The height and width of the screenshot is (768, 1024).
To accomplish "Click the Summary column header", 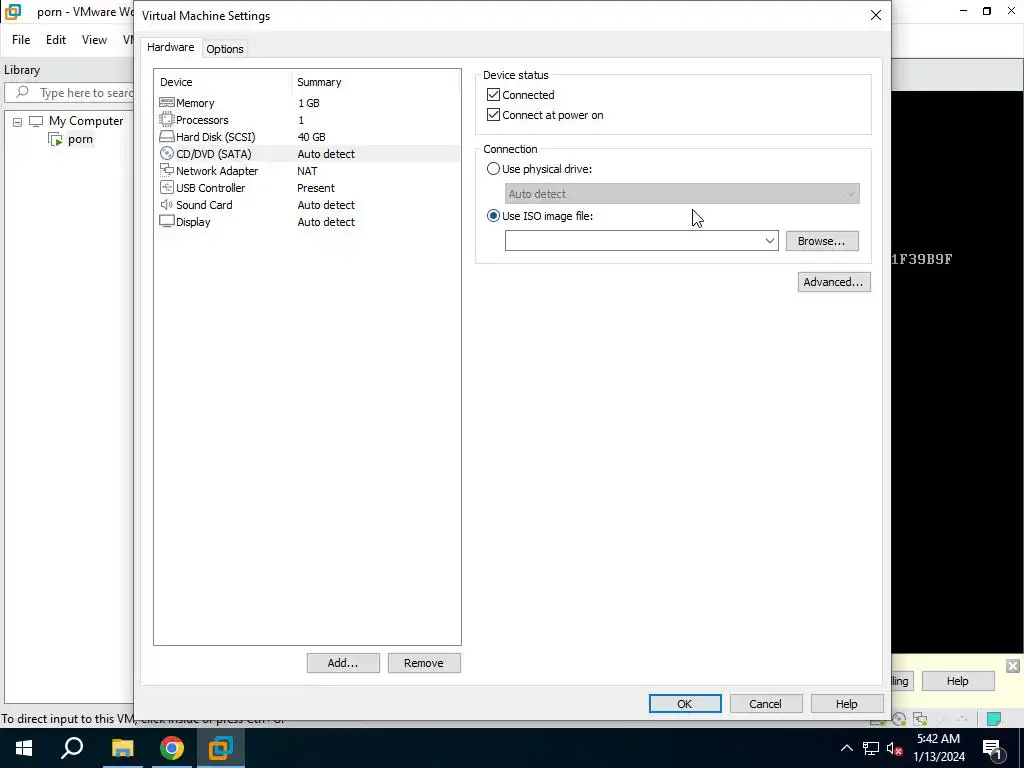I will [x=319, y=82].
